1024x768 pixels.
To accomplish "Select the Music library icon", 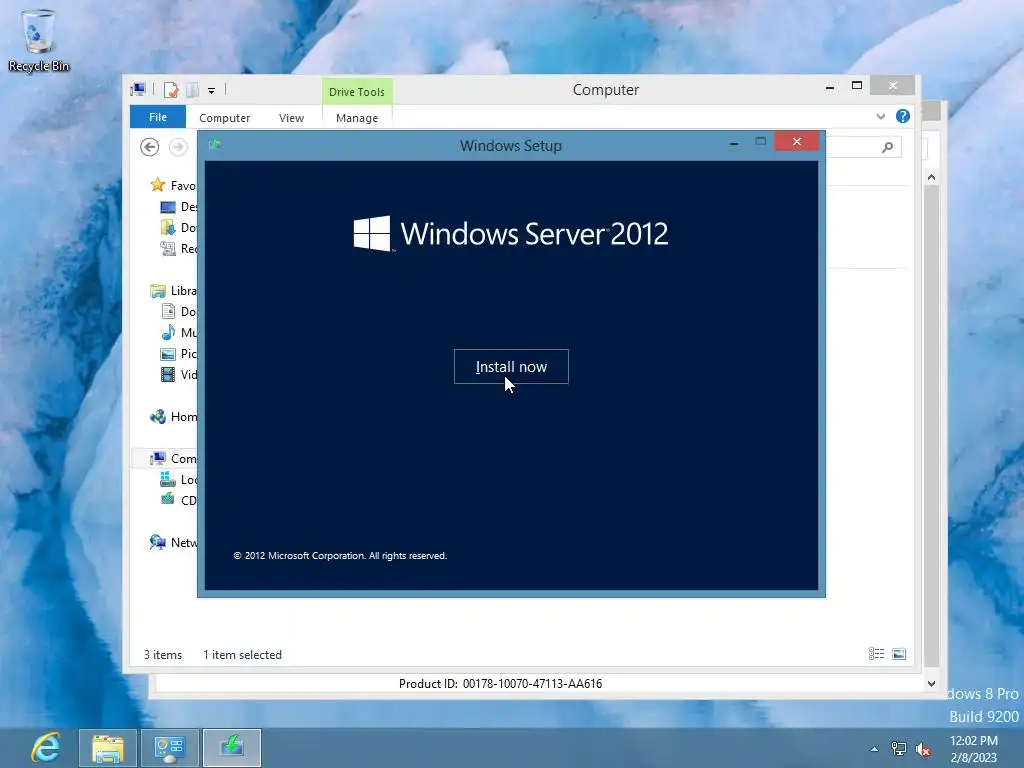I will click(x=168, y=332).
